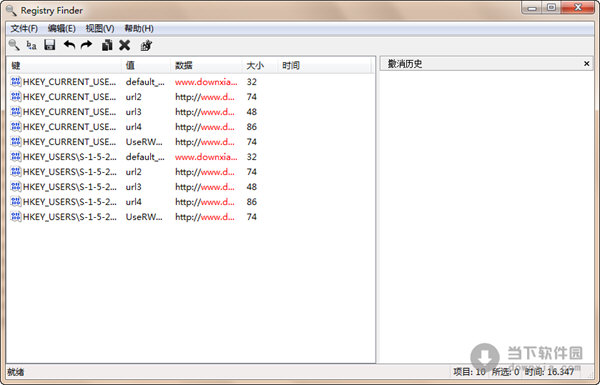The width and height of the screenshot is (600, 385).
Task: Sort by the 数据 column header
Action: click(x=206, y=65)
